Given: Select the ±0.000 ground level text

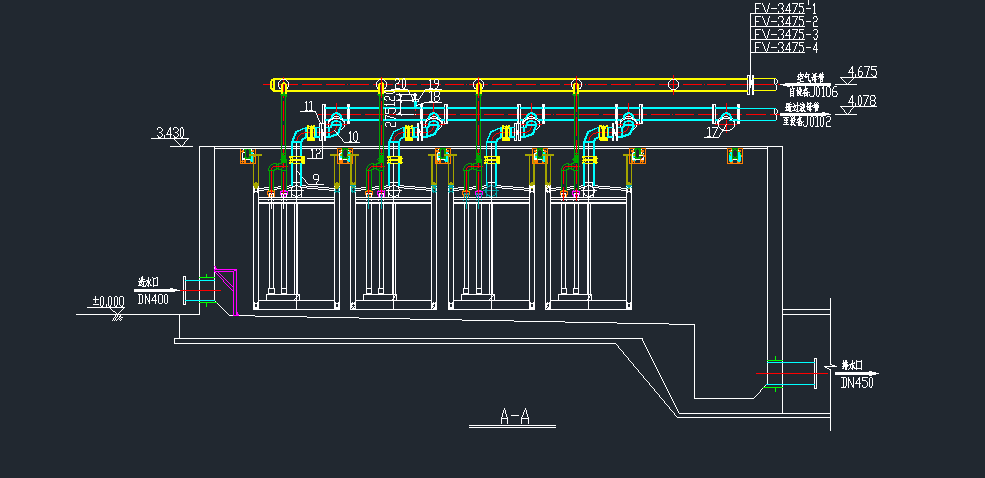Looking at the screenshot, I should pyautogui.click(x=108, y=301).
